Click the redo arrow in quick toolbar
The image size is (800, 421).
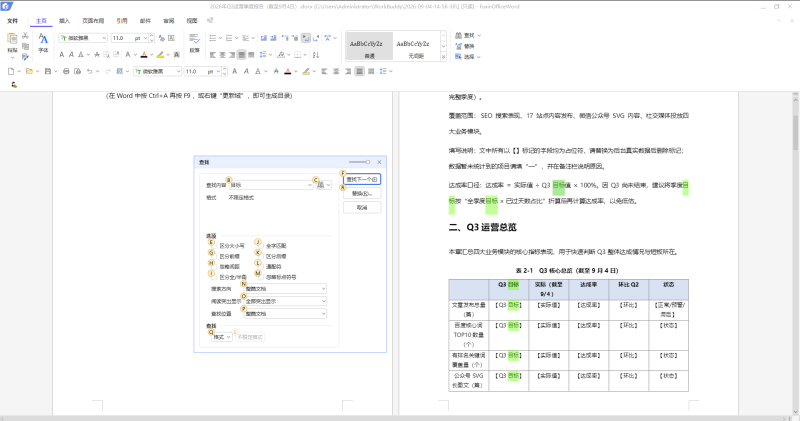click(x=107, y=71)
